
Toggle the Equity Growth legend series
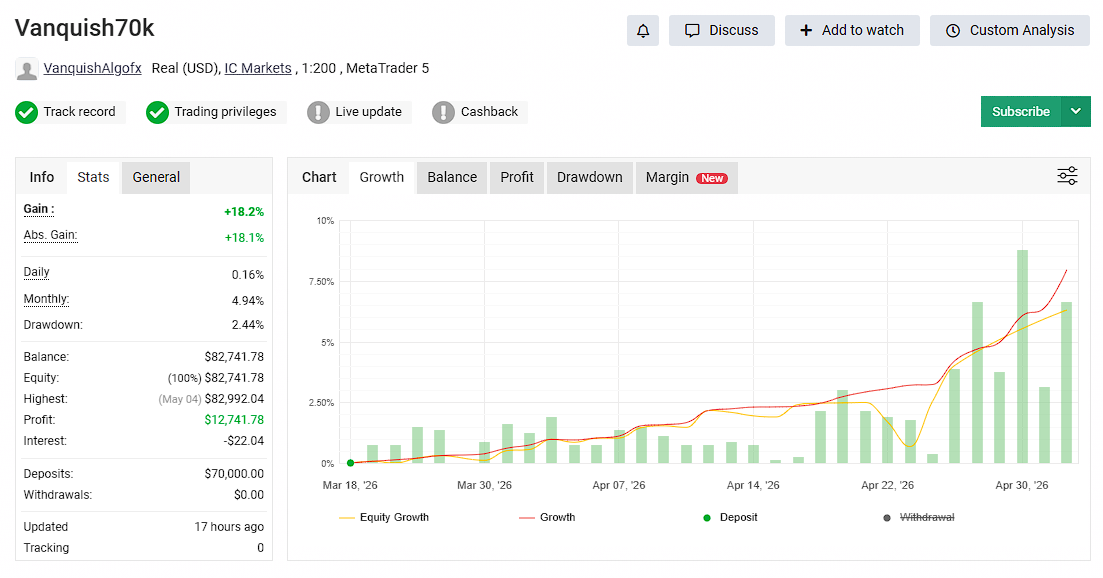point(384,518)
